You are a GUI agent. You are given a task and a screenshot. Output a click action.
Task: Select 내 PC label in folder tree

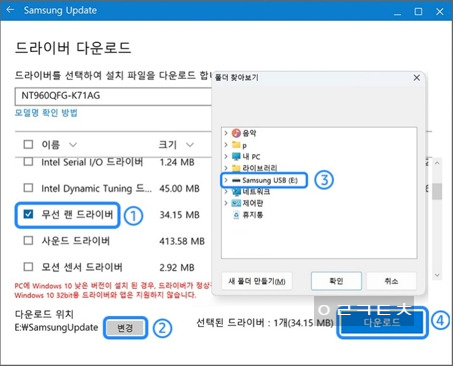point(251,157)
